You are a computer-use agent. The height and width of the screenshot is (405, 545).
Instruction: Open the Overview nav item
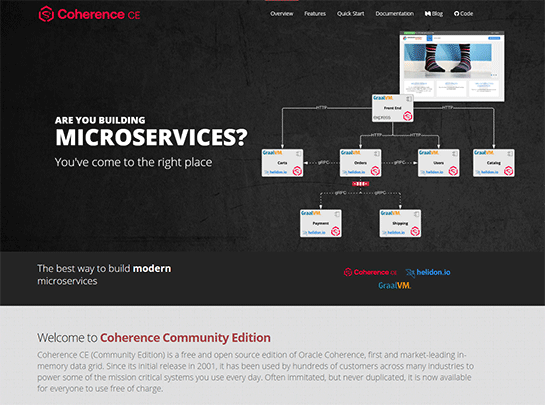tap(282, 14)
